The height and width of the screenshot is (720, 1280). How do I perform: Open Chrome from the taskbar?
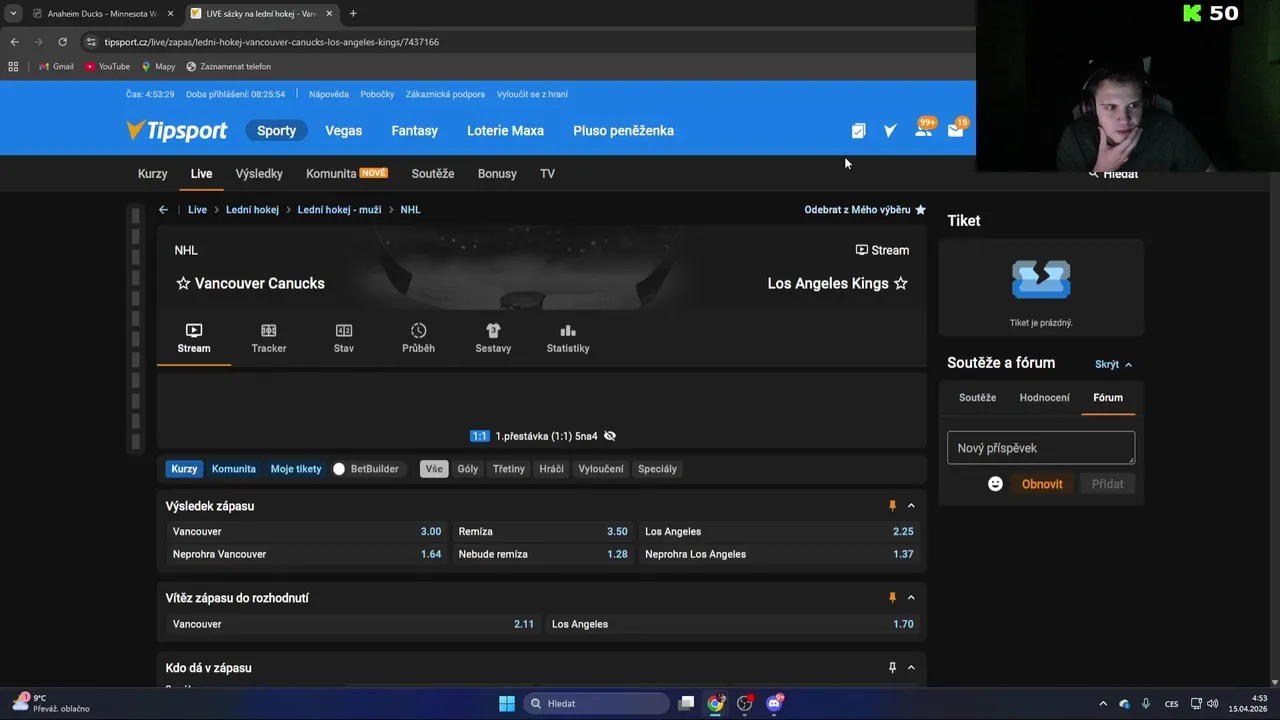[715, 703]
